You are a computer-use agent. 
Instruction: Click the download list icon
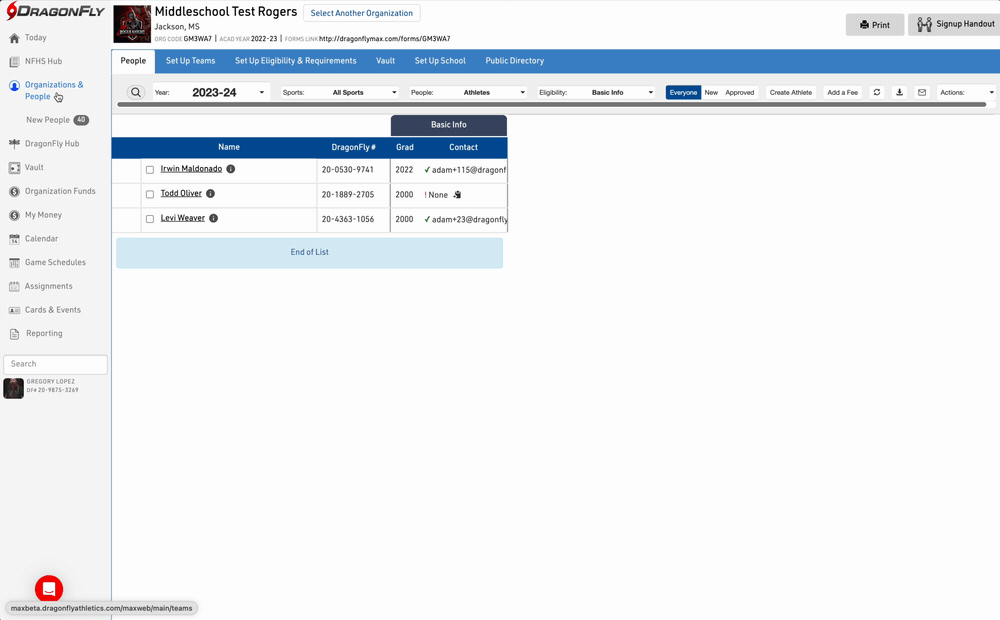point(899,93)
